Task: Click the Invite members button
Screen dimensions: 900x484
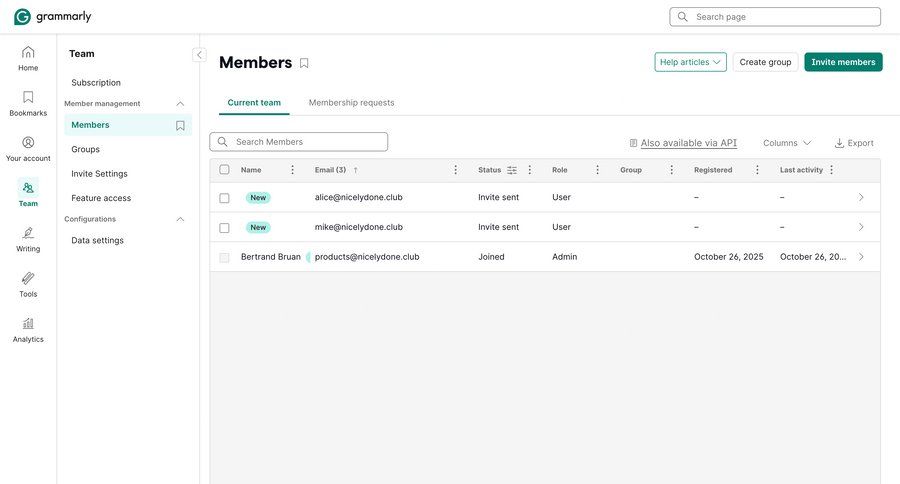Action: coord(843,62)
